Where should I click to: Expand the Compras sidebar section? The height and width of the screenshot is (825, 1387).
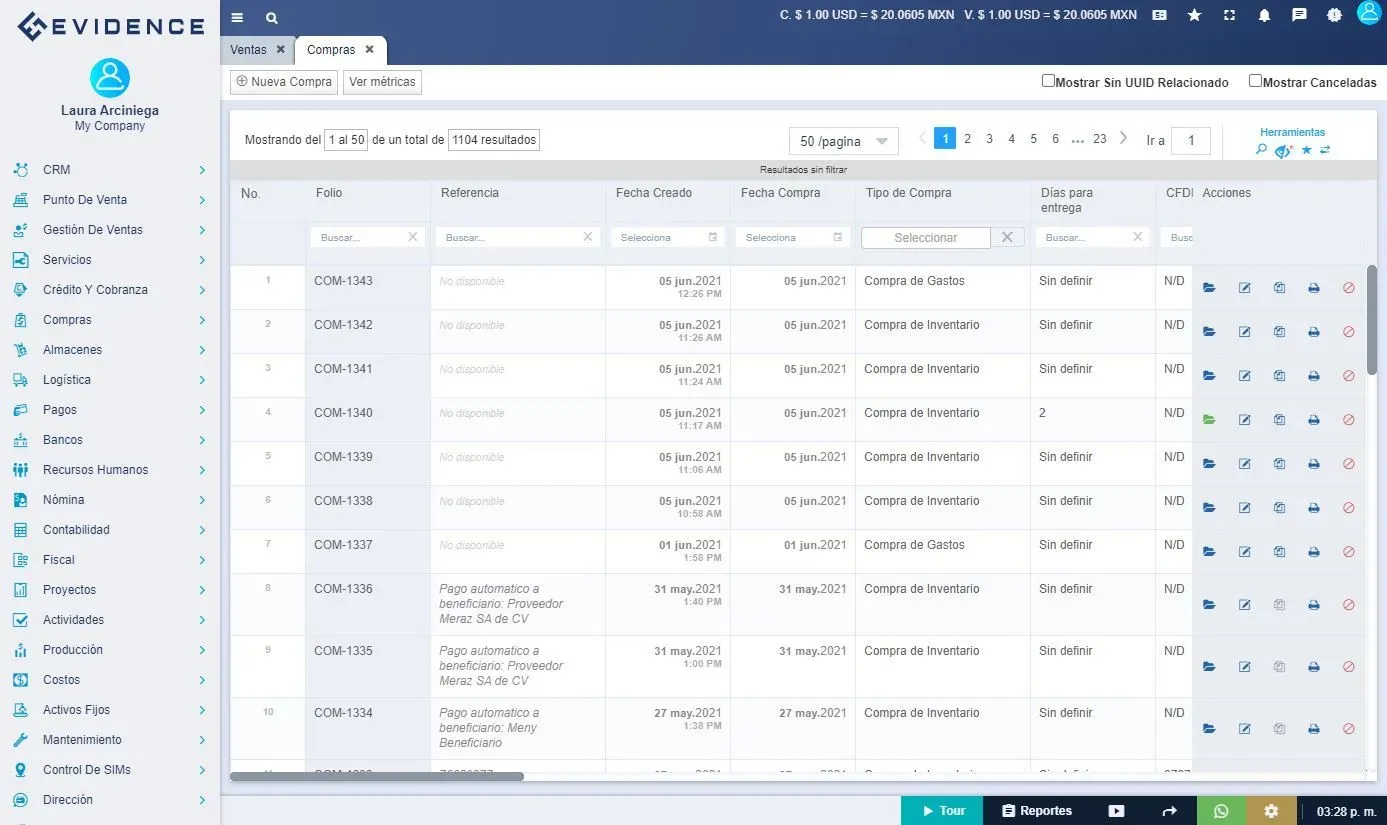tap(110, 319)
